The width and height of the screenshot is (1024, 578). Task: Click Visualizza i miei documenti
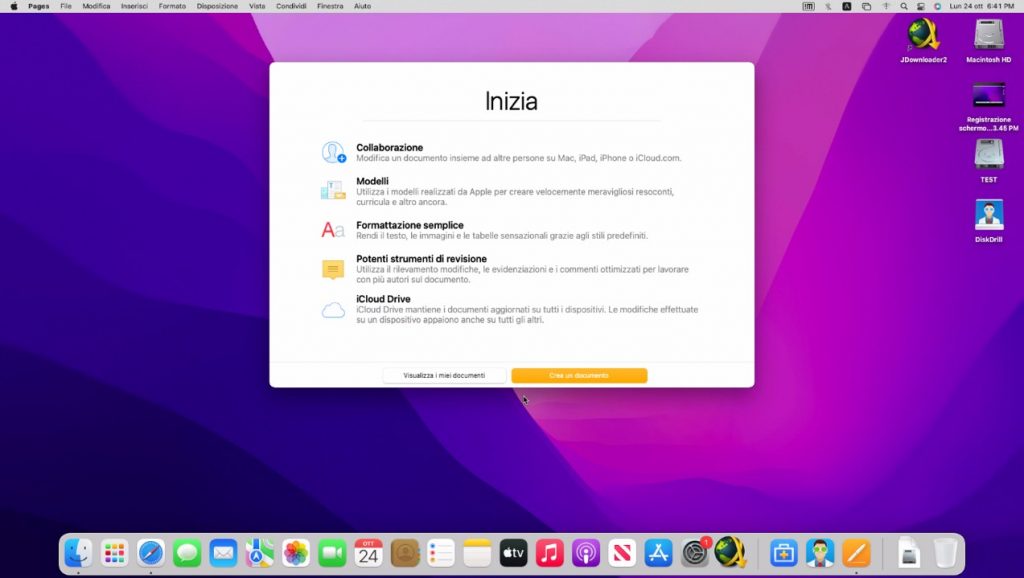(x=444, y=375)
